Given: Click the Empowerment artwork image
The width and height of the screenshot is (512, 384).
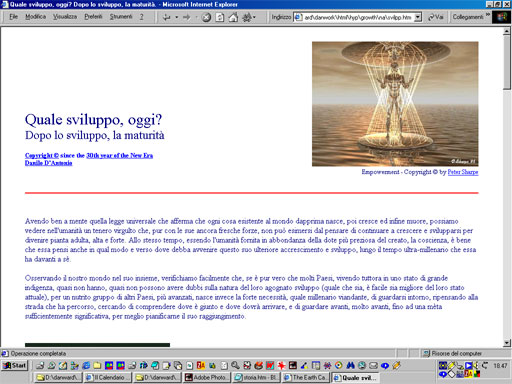Looking at the screenshot, I should pos(395,104).
